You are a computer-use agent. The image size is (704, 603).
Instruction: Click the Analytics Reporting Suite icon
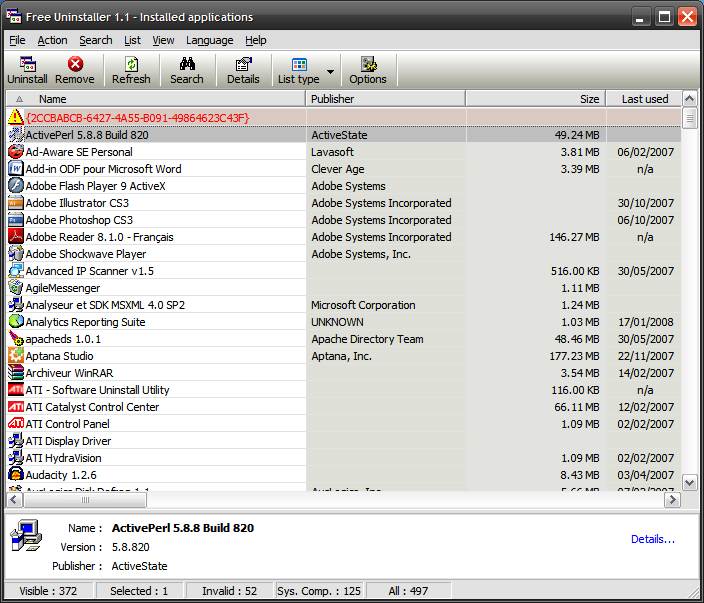coord(16,321)
